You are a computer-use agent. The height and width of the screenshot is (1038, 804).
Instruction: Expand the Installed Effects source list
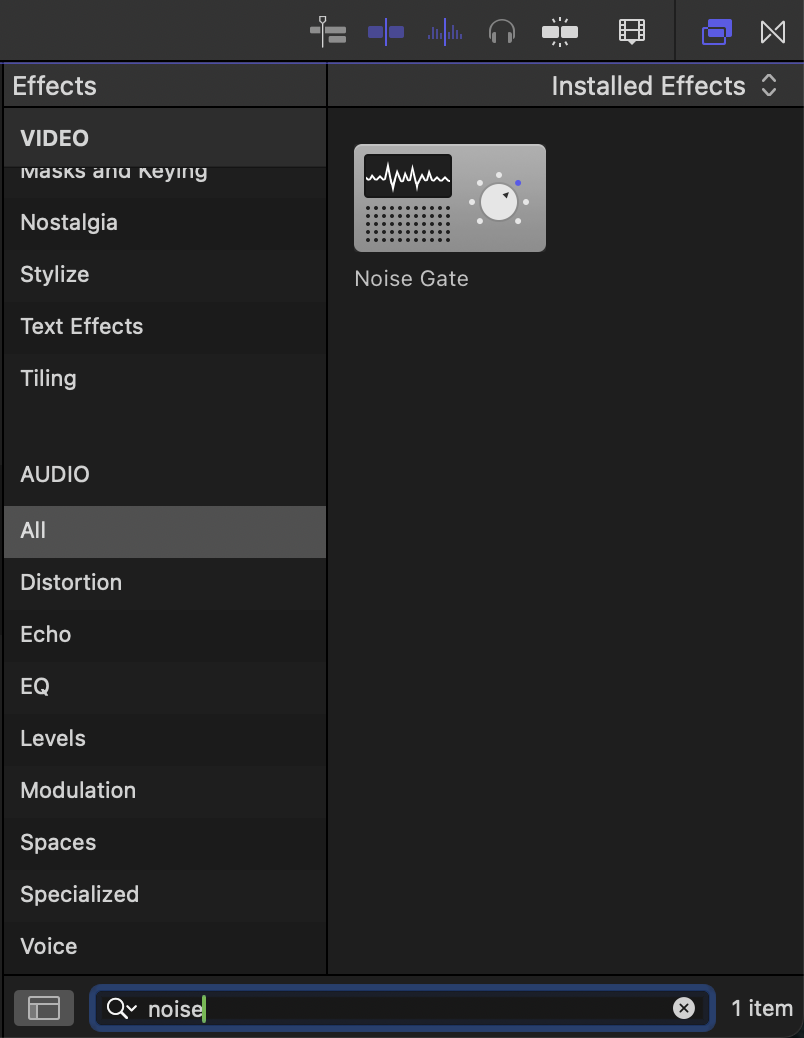click(x=768, y=86)
